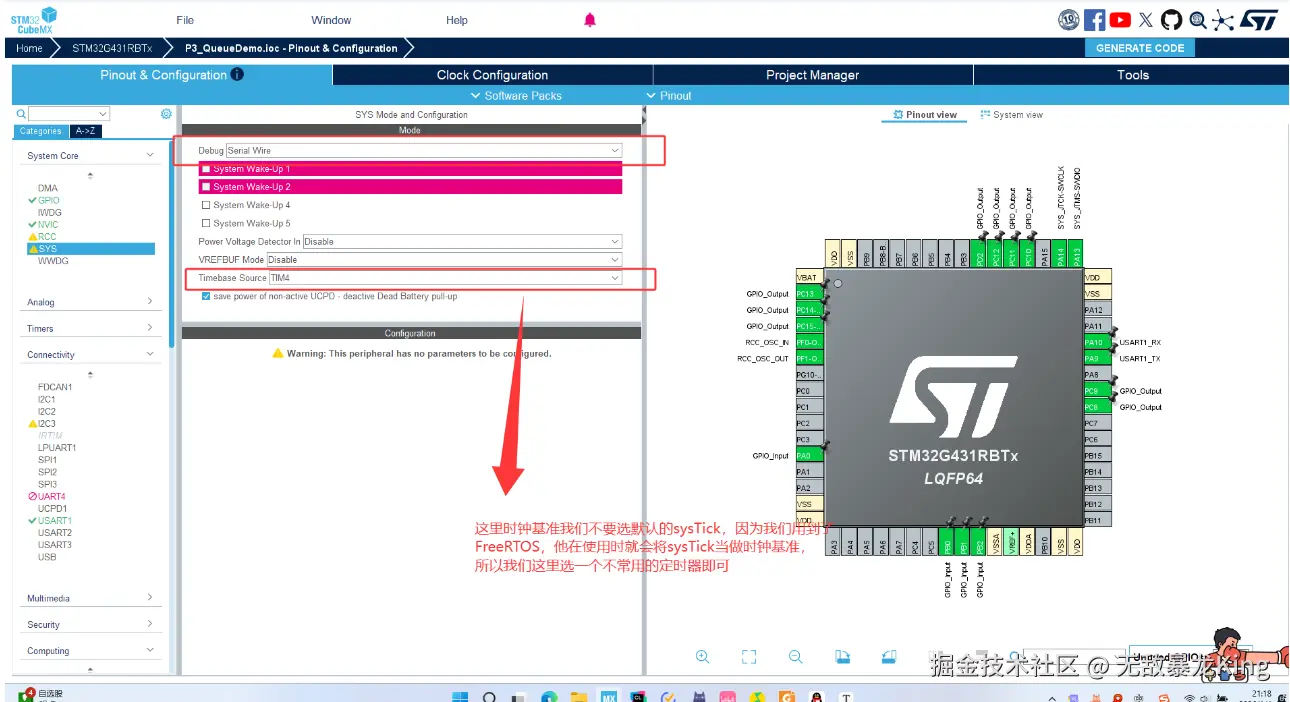The height and width of the screenshot is (702, 1290).
Task: Click the STM32CubeMX logo icon
Action: 34,20
